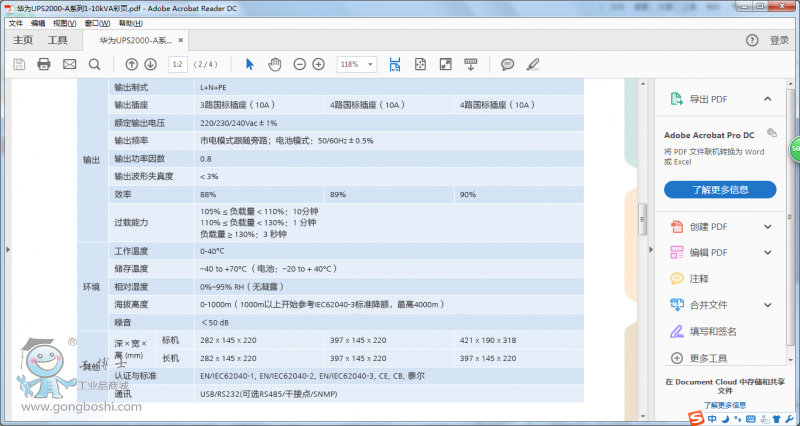The image size is (800, 426).
Task: Follow the bottom 了解更多信息 link
Action: pos(724,405)
